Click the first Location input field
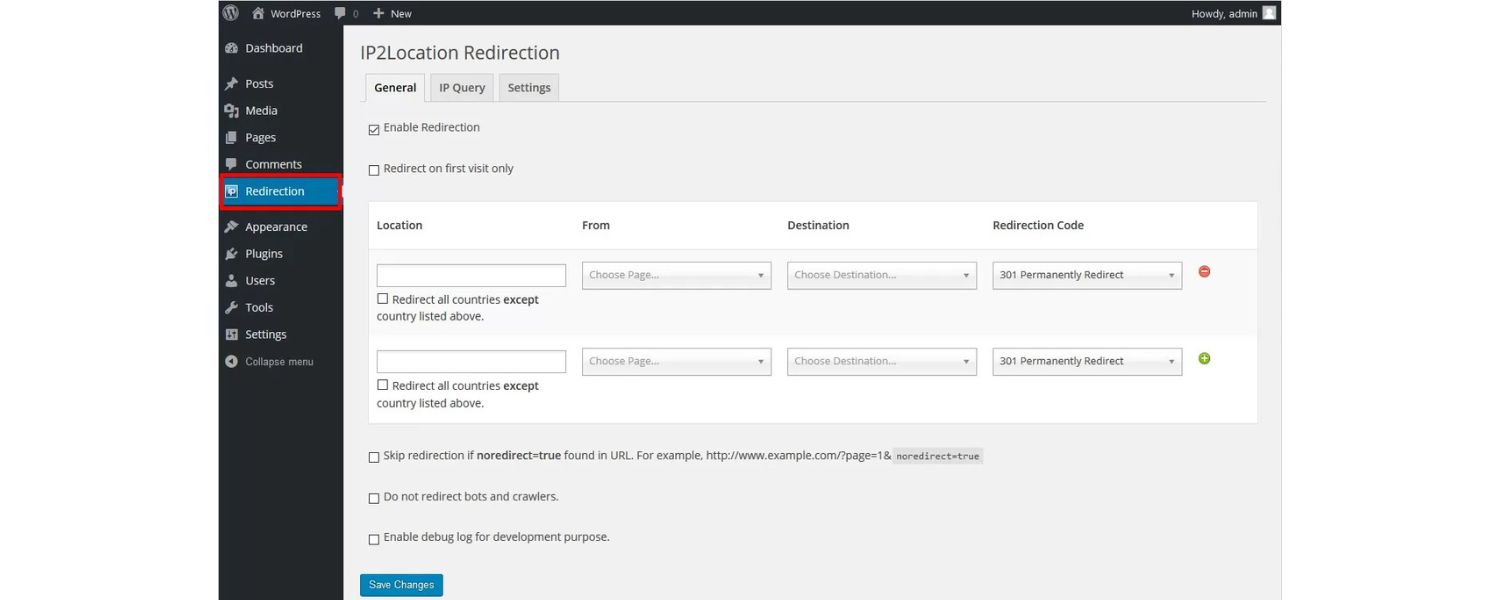Viewport: 1500px width, 600px height. point(470,274)
